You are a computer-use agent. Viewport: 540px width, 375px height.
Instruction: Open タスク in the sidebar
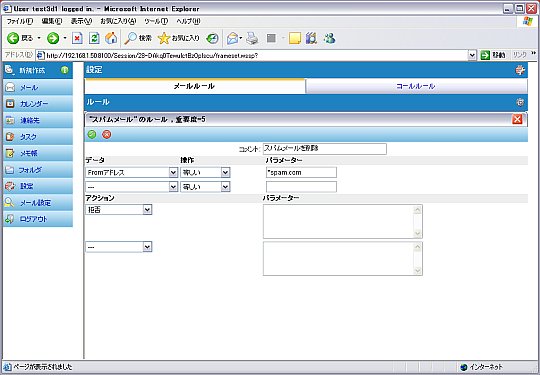click(x=38, y=137)
